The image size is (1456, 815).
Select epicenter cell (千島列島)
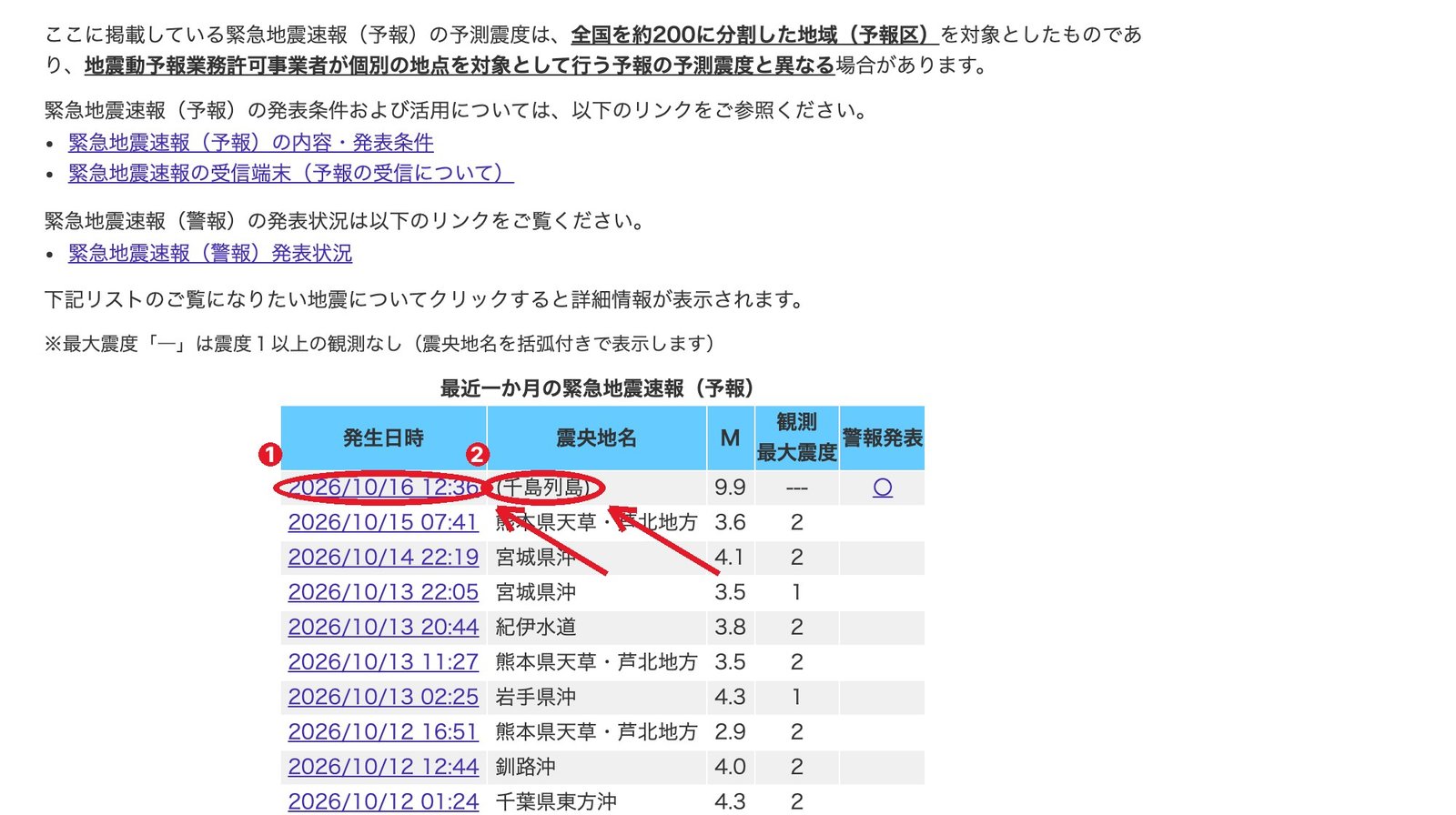(597, 488)
